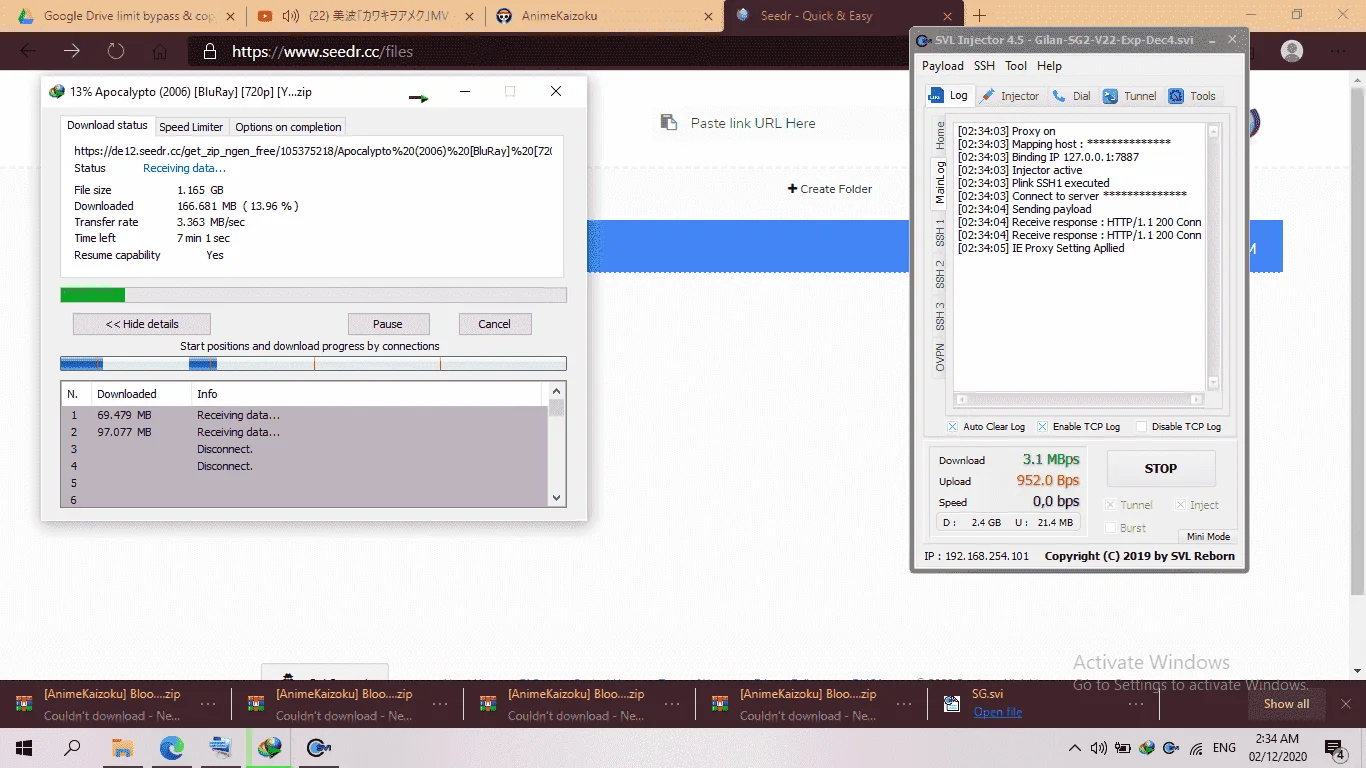This screenshot has width=1366, height=768.
Task: Check the Disable TCP Log checkbox
Action: pos(1141,427)
